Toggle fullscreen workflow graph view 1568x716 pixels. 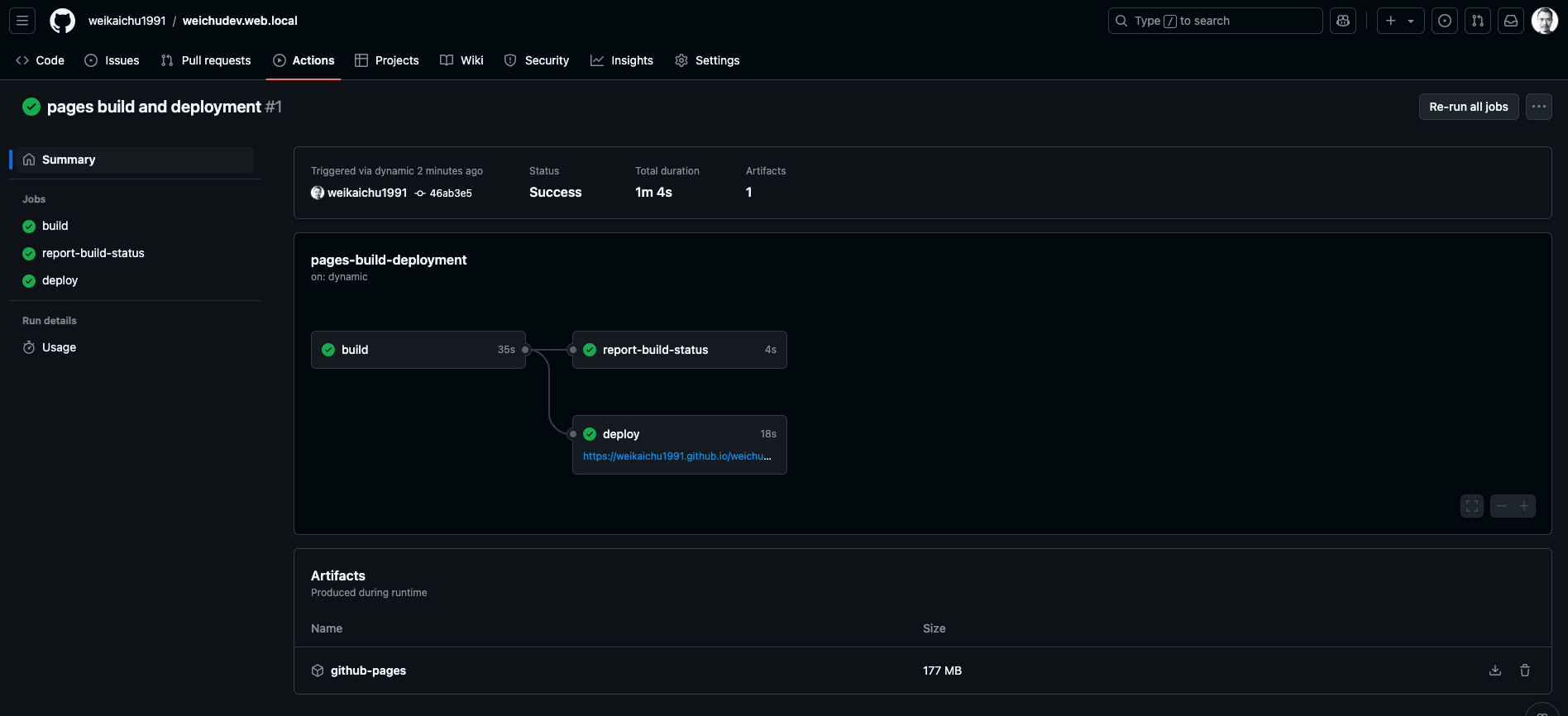[1472, 506]
